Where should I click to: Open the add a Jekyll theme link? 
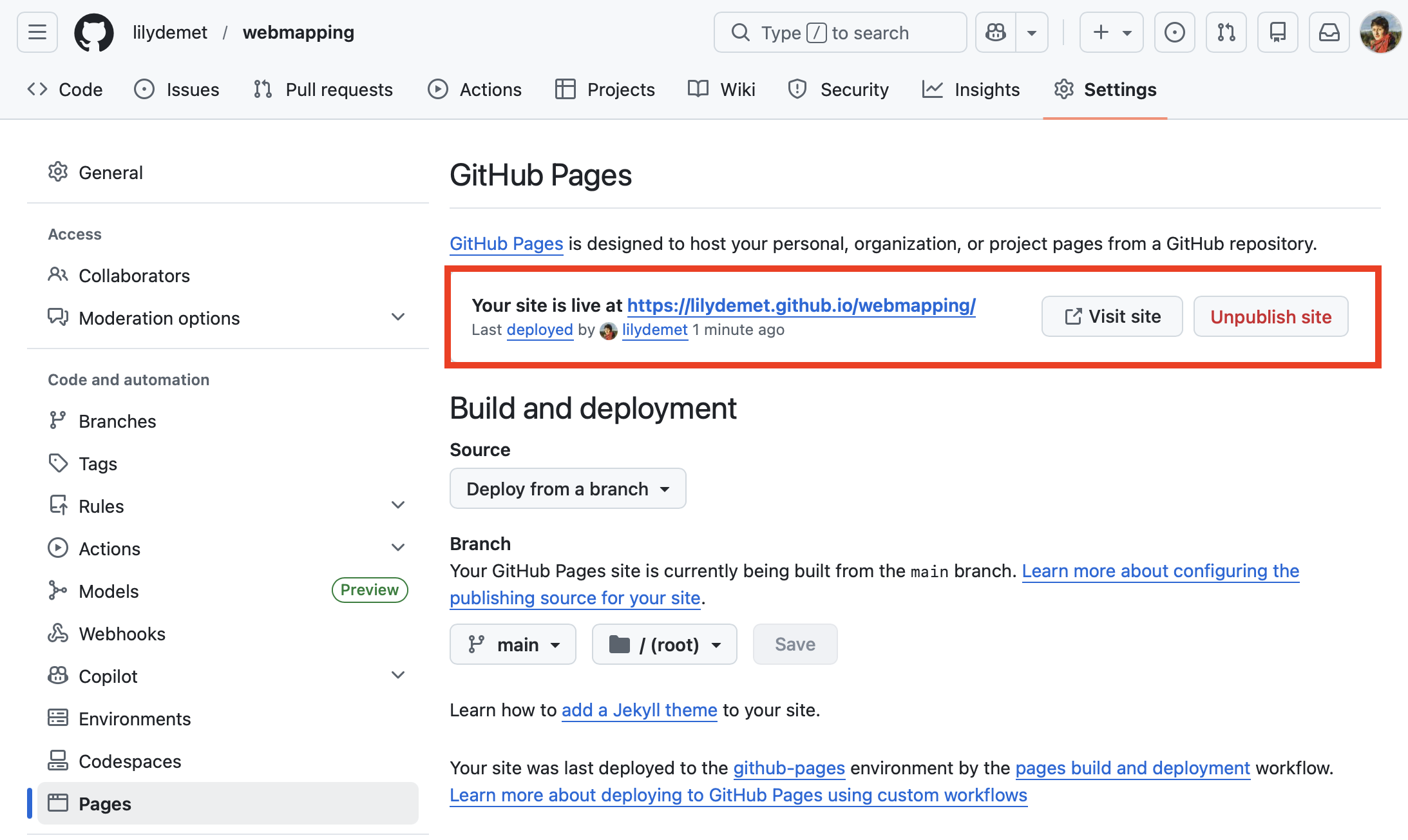[639, 710]
